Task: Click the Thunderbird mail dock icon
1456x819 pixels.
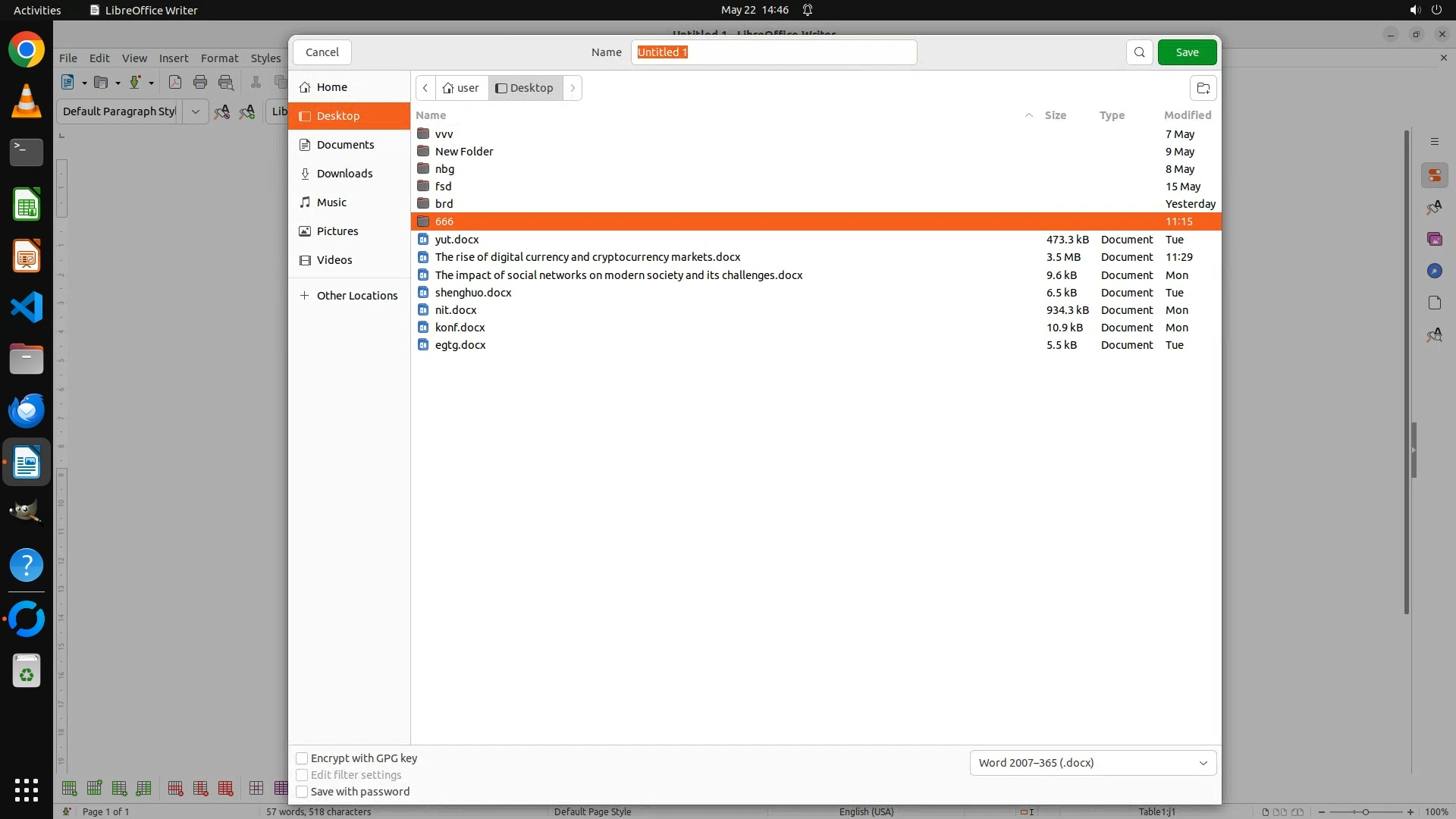Action: click(27, 410)
